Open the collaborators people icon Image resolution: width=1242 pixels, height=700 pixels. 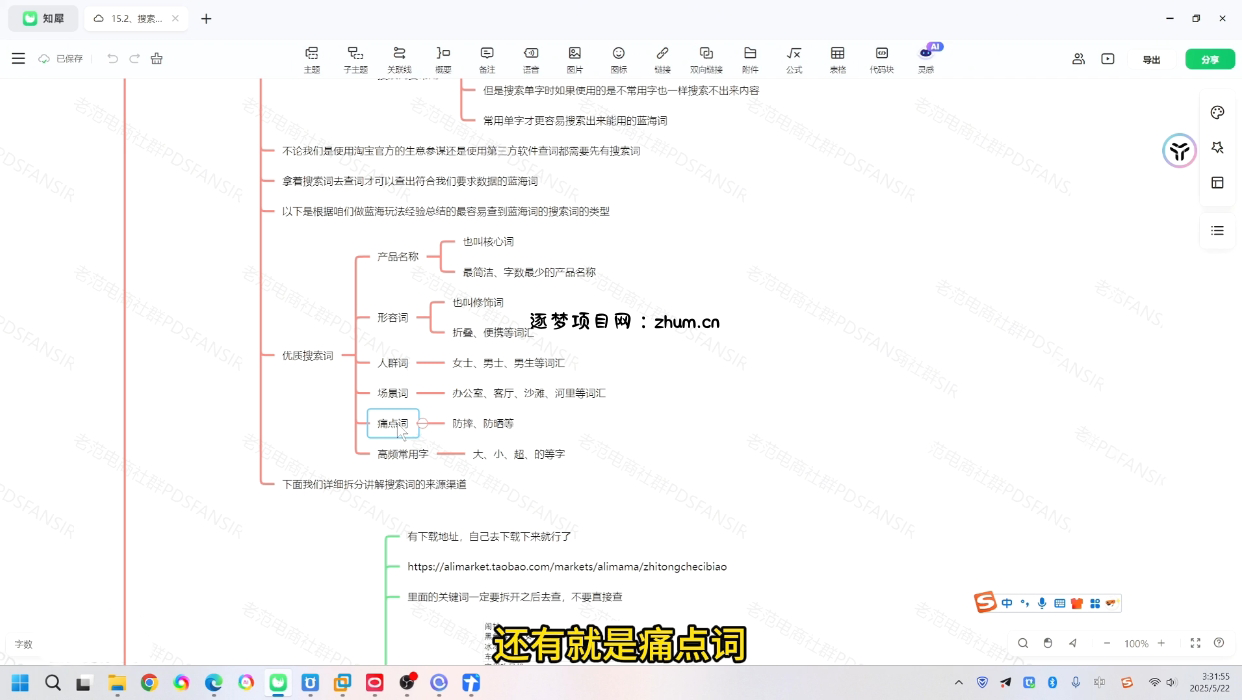click(1078, 59)
